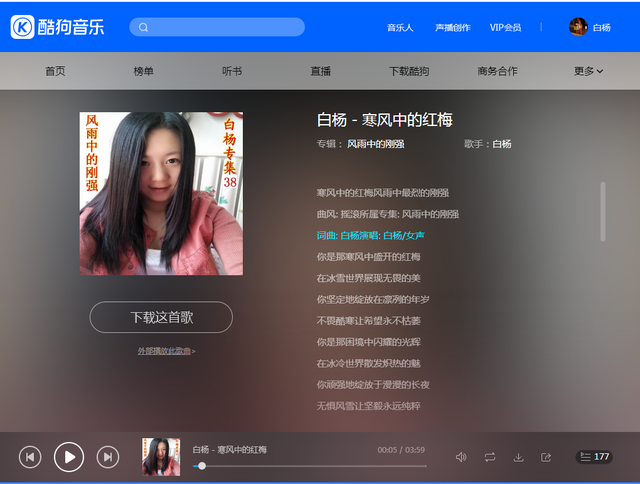
Task: Click the KuGou music logo
Action: point(57,27)
